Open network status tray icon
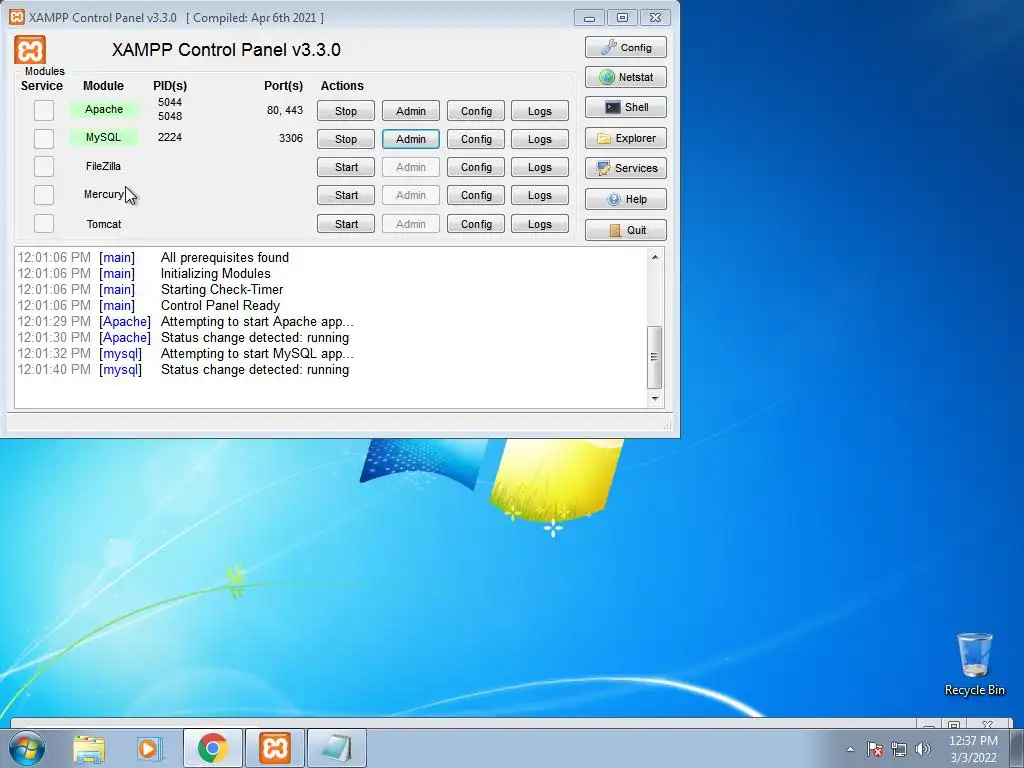Viewport: 1024px width, 768px height. (899, 749)
